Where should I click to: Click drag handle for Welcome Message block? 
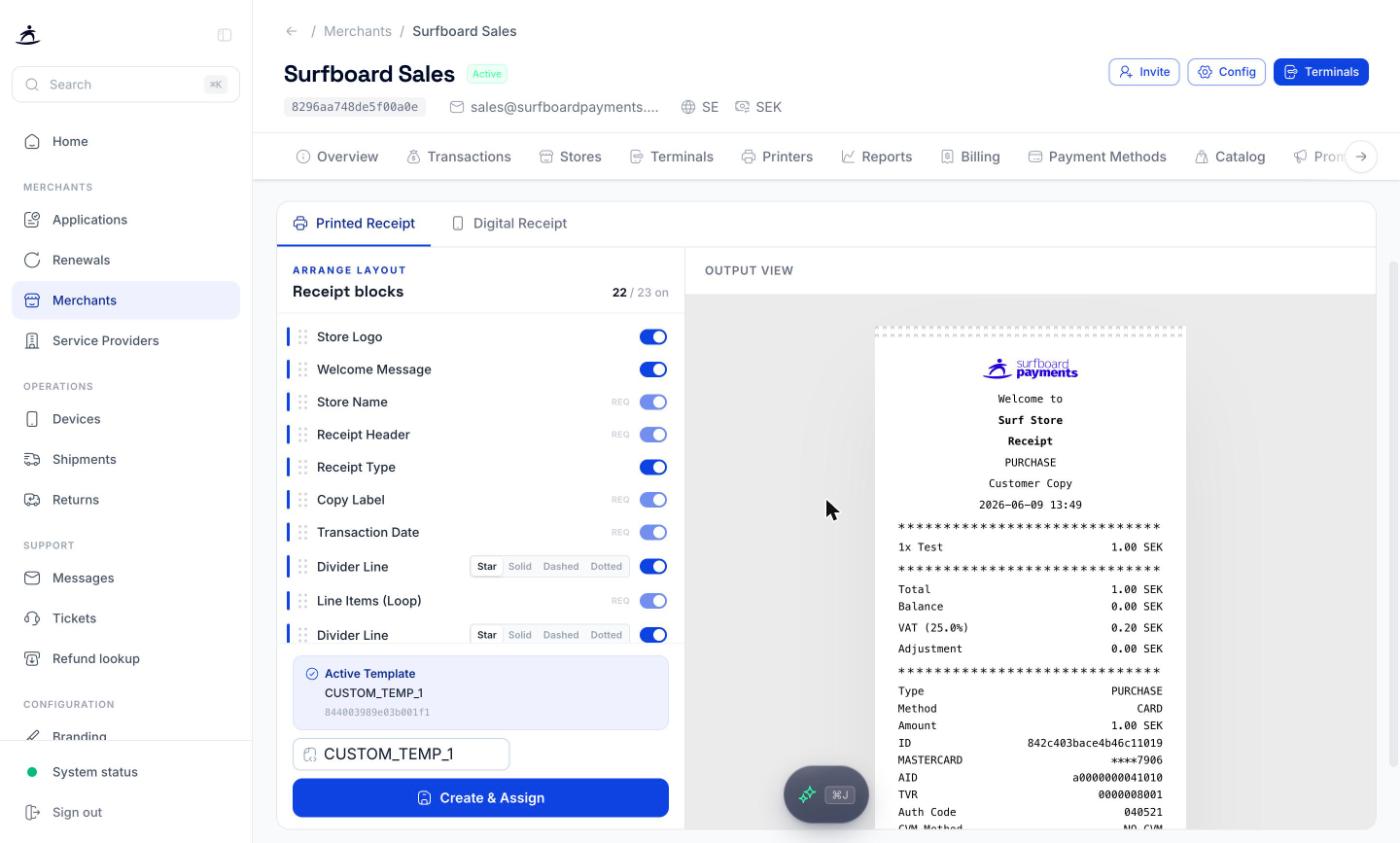(302, 370)
